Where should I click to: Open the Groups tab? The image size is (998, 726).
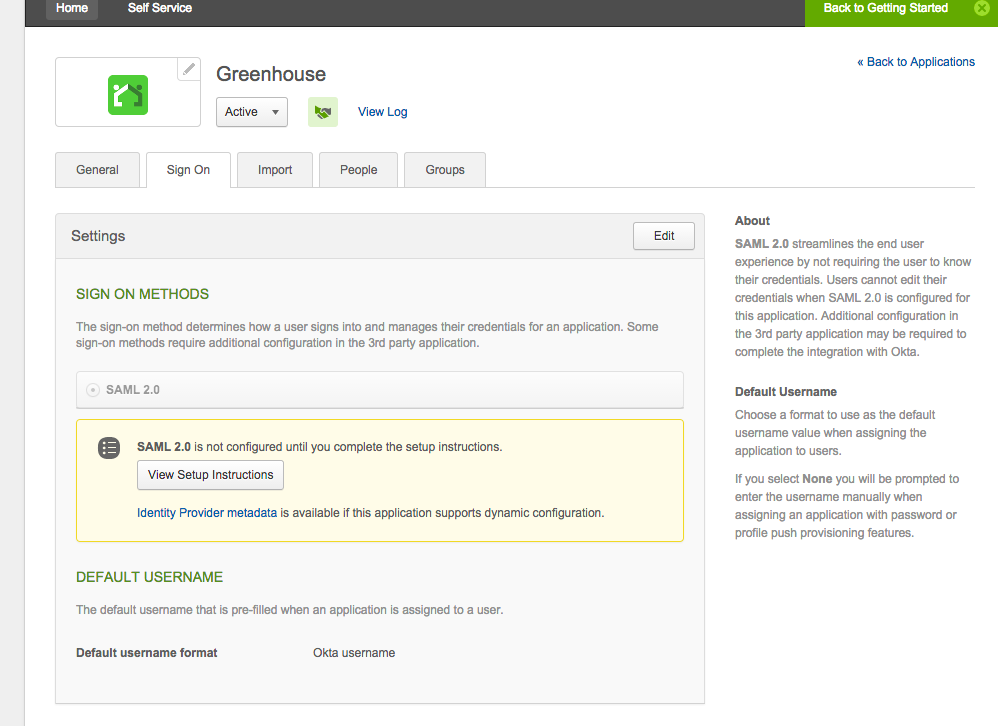pos(445,170)
